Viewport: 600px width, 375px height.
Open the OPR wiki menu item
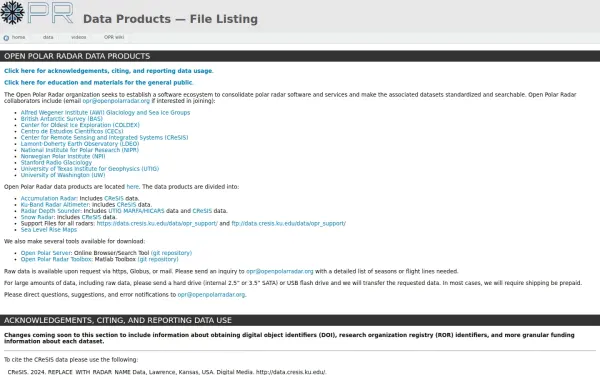coord(114,37)
